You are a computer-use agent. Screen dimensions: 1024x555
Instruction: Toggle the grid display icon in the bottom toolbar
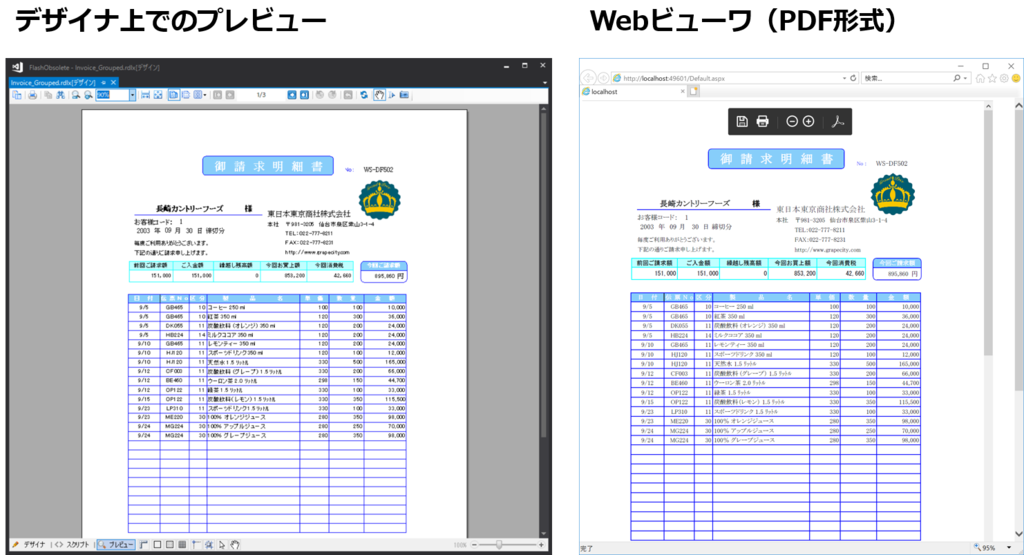point(182,545)
